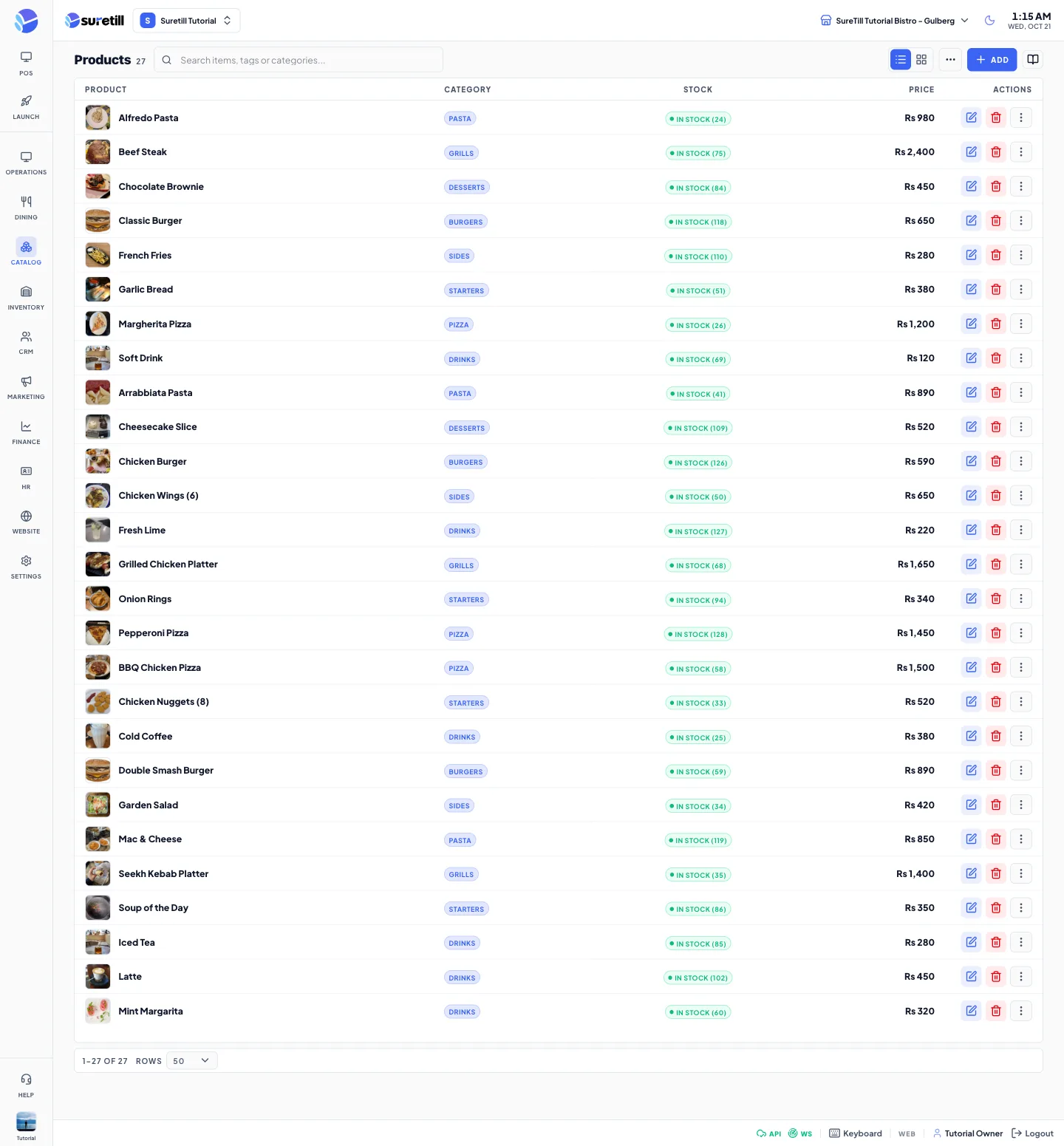Viewport: 1064px width, 1146px height.
Task: Focus the product search field
Action: (x=299, y=60)
